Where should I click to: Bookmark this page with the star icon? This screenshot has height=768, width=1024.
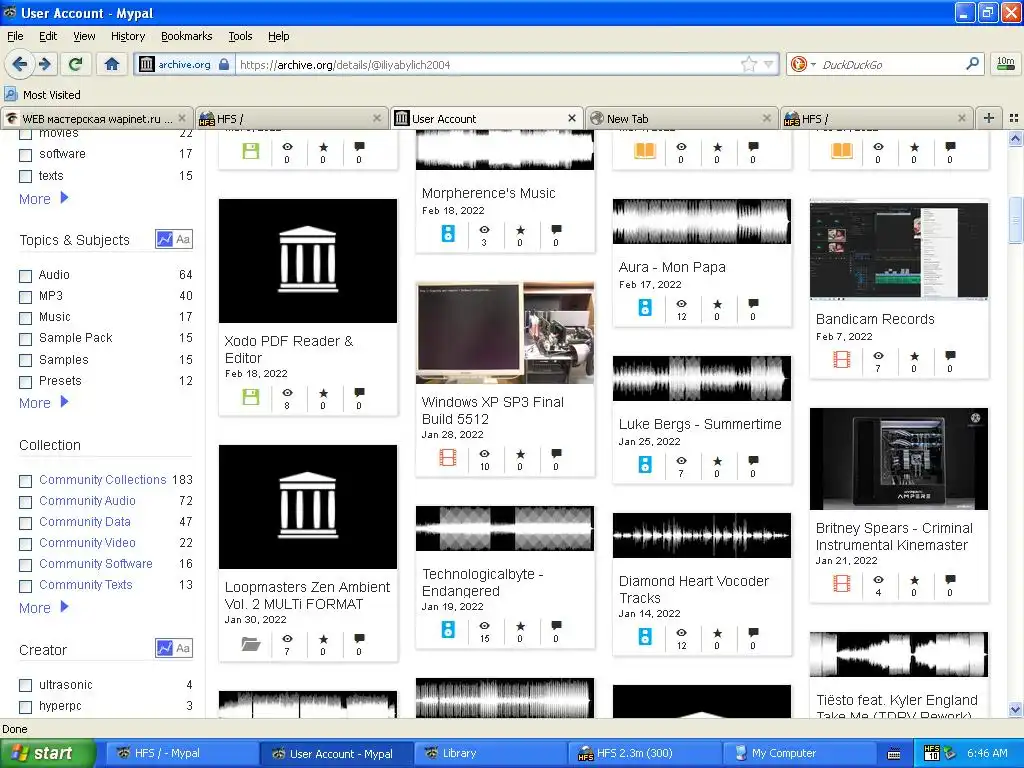748,64
